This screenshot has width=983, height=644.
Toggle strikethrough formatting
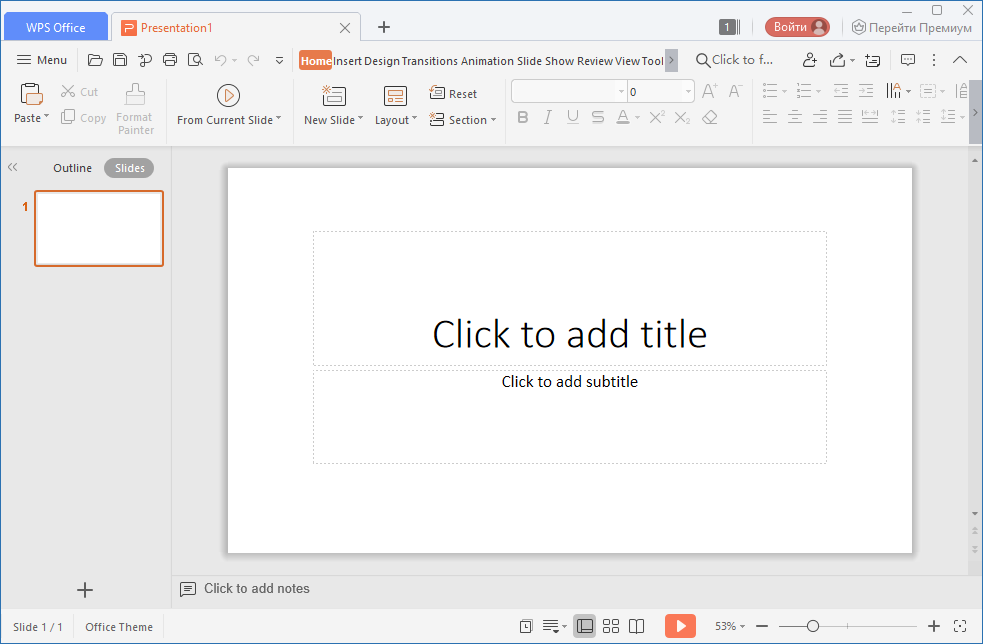(x=597, y=117)
